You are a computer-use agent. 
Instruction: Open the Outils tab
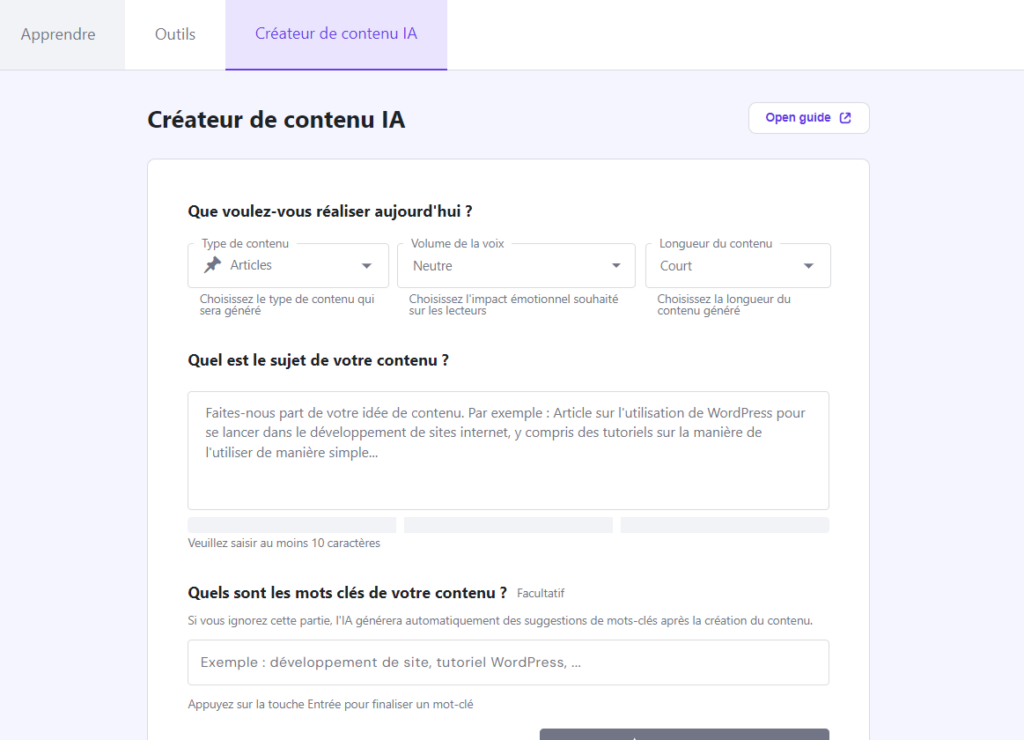175,34
